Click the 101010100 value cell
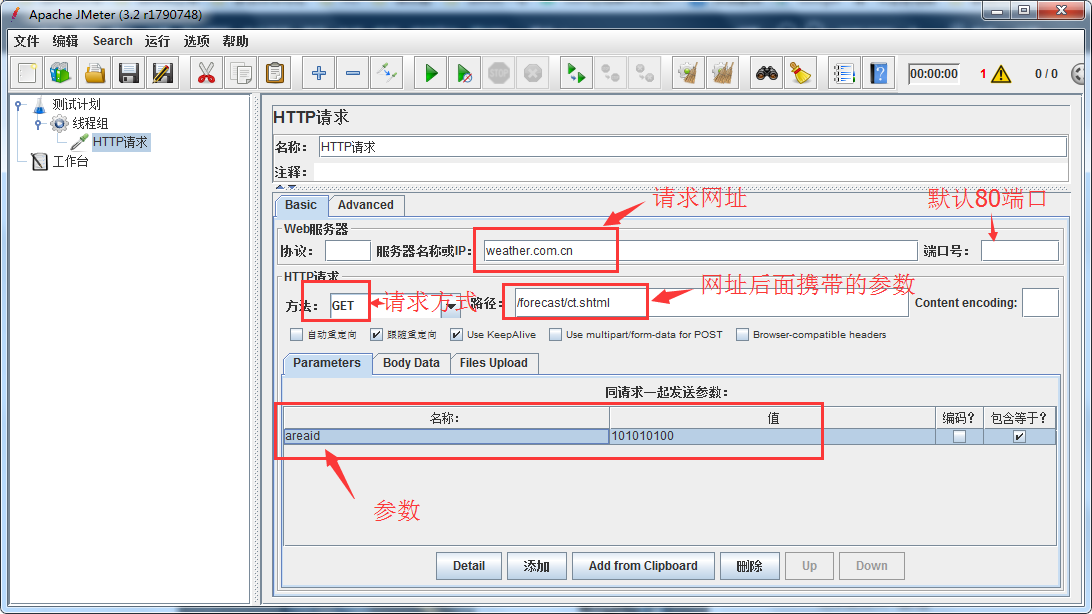This screenshot has height=614, width=1092. tap(772, 436)
